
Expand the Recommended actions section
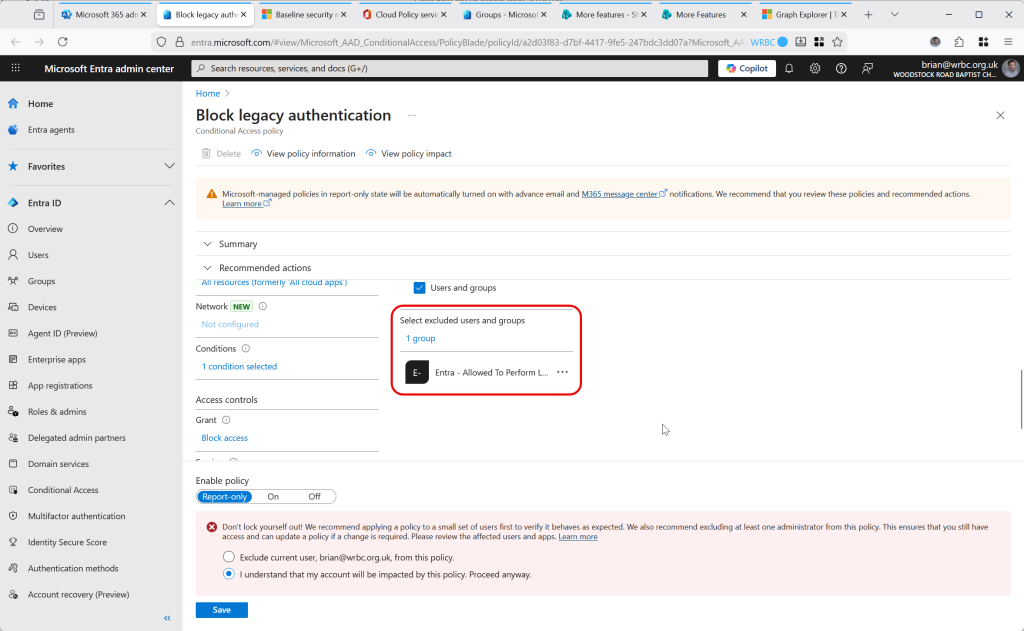[x=264, y=268]
